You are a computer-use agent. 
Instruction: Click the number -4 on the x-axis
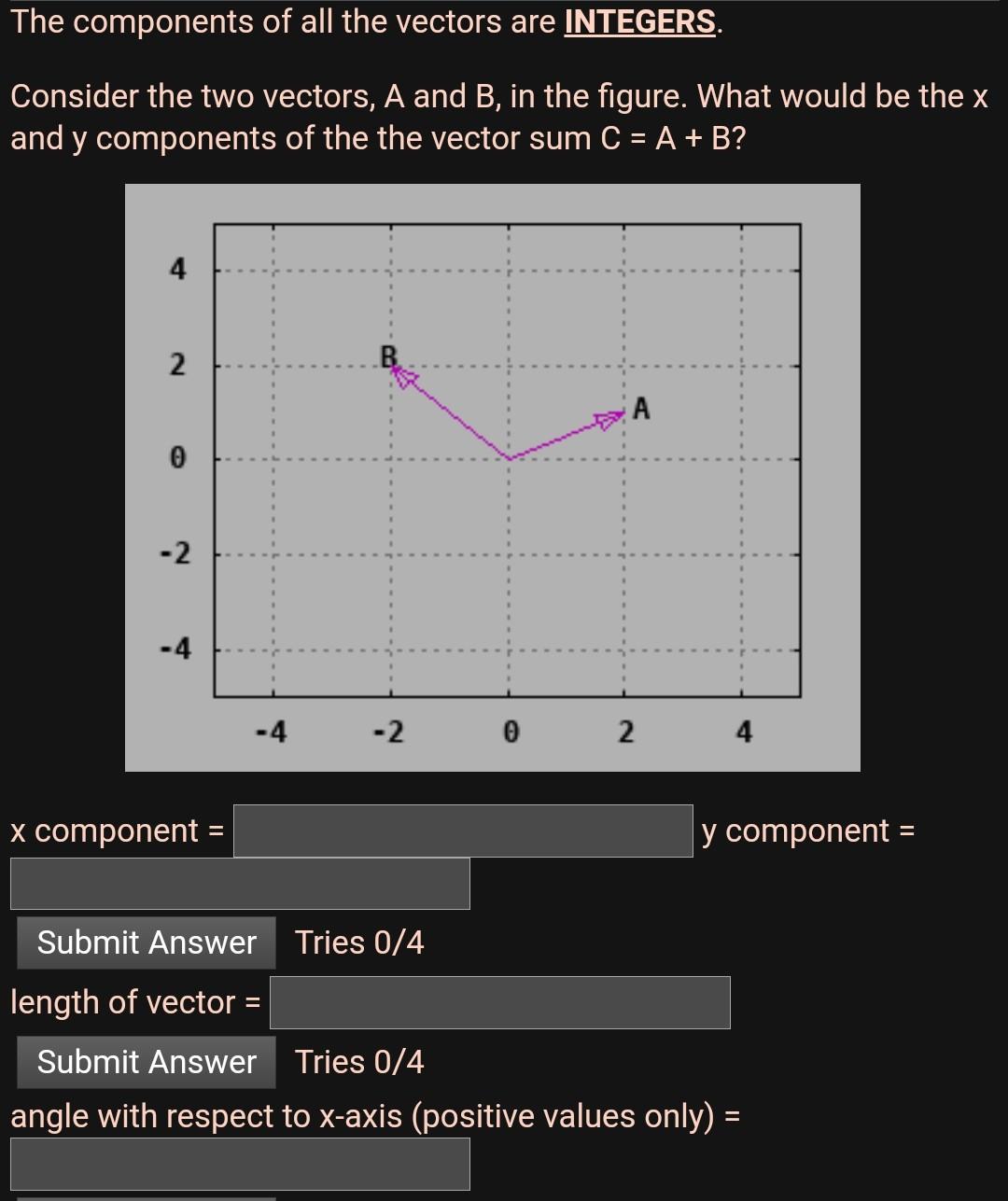coord(272,732)
